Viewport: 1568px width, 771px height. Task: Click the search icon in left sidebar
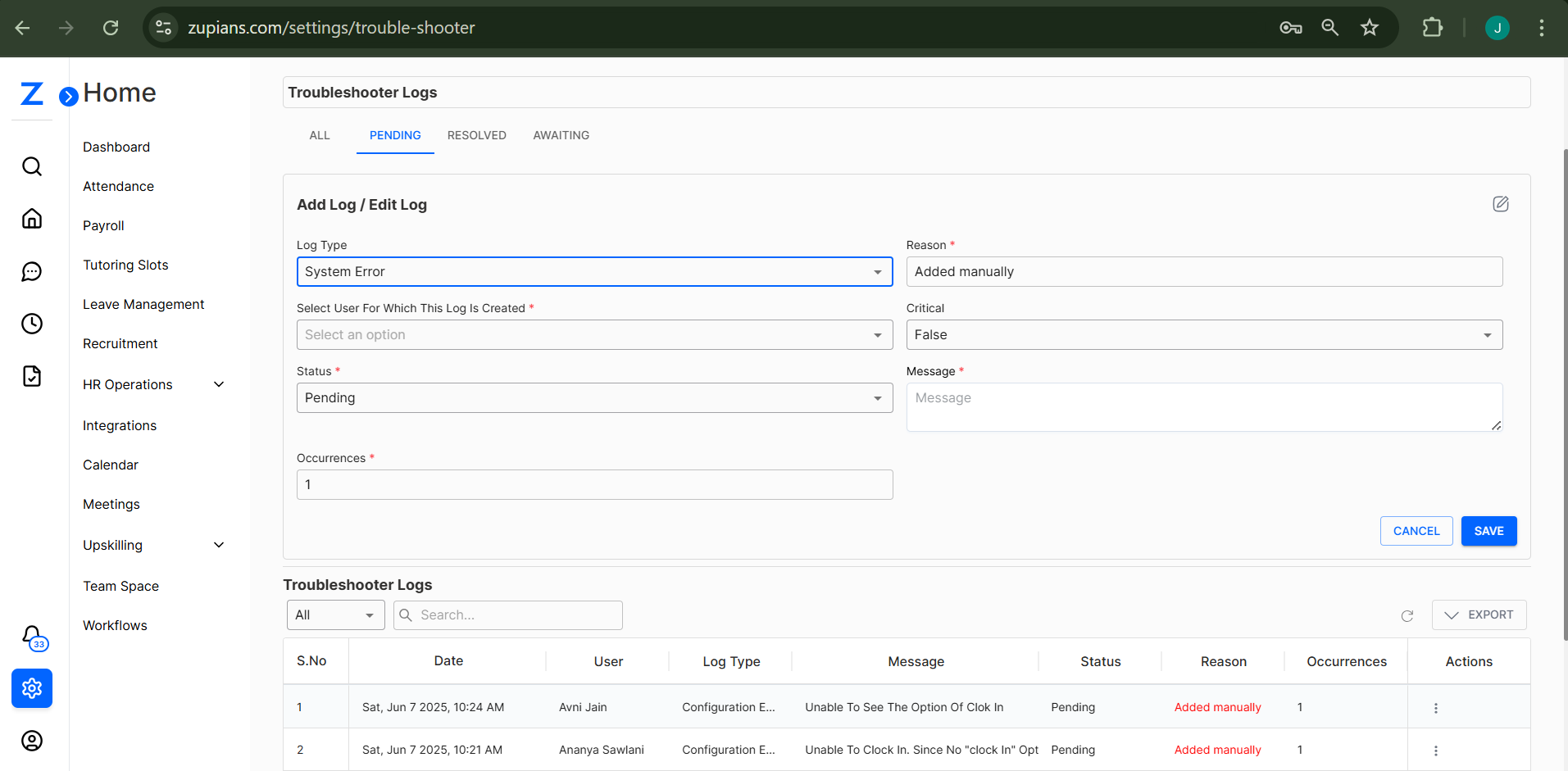[x=32, y=166]
